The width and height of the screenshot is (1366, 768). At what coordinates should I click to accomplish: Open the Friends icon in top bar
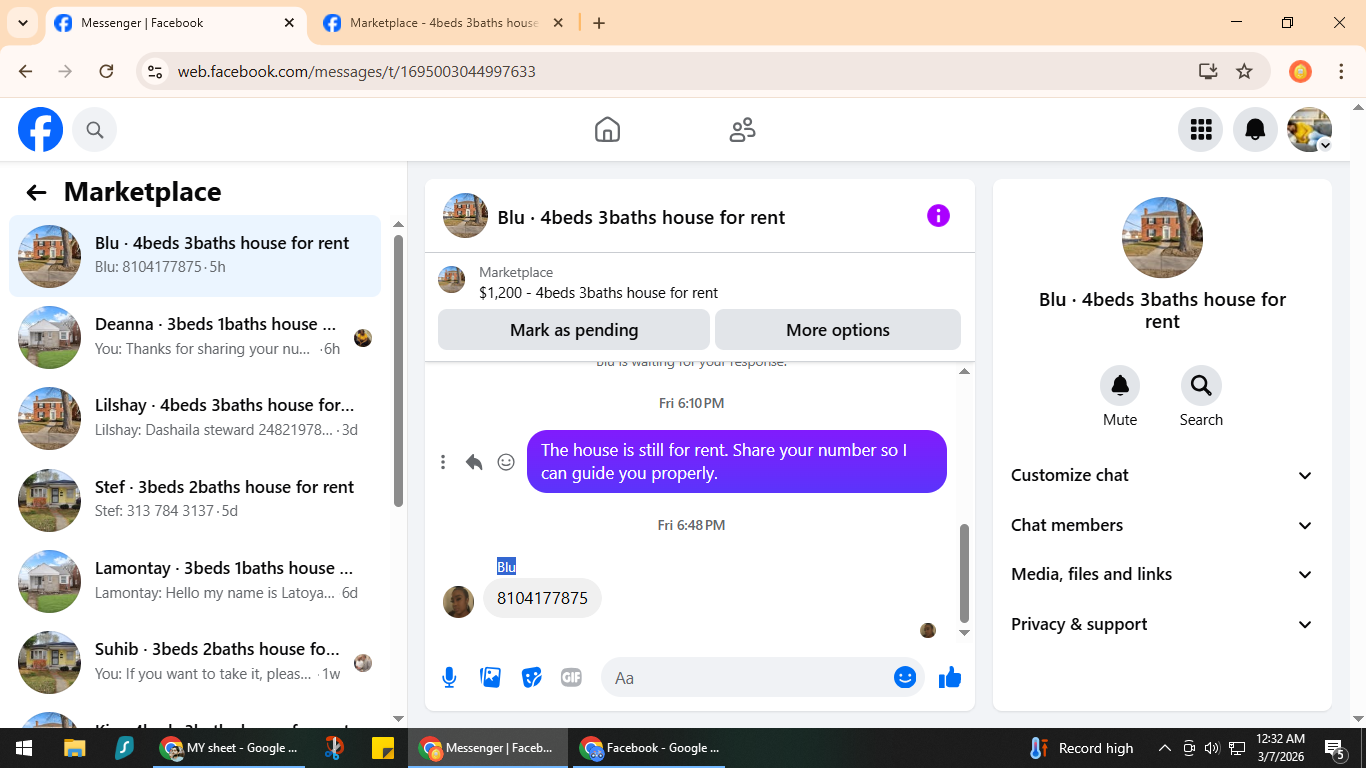tap(742, 130)
